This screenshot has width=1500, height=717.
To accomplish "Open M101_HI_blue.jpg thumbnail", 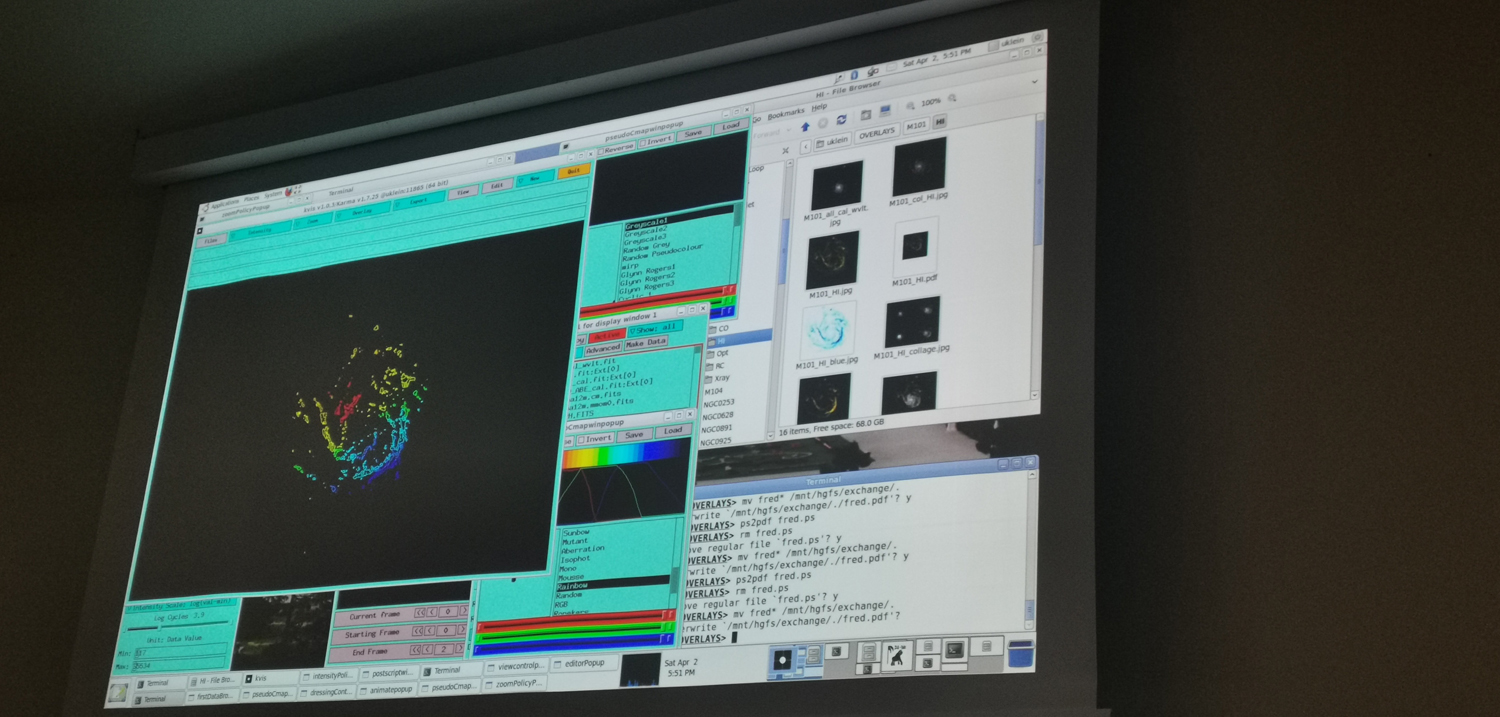I will click(x=828, y=330).
